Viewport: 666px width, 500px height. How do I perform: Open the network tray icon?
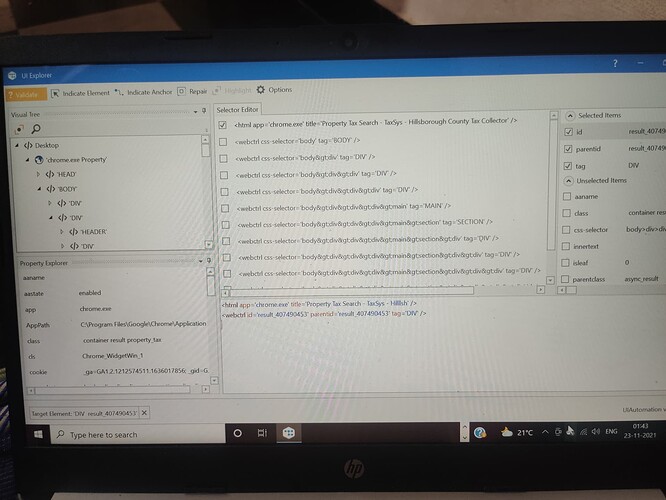[584, 432]
